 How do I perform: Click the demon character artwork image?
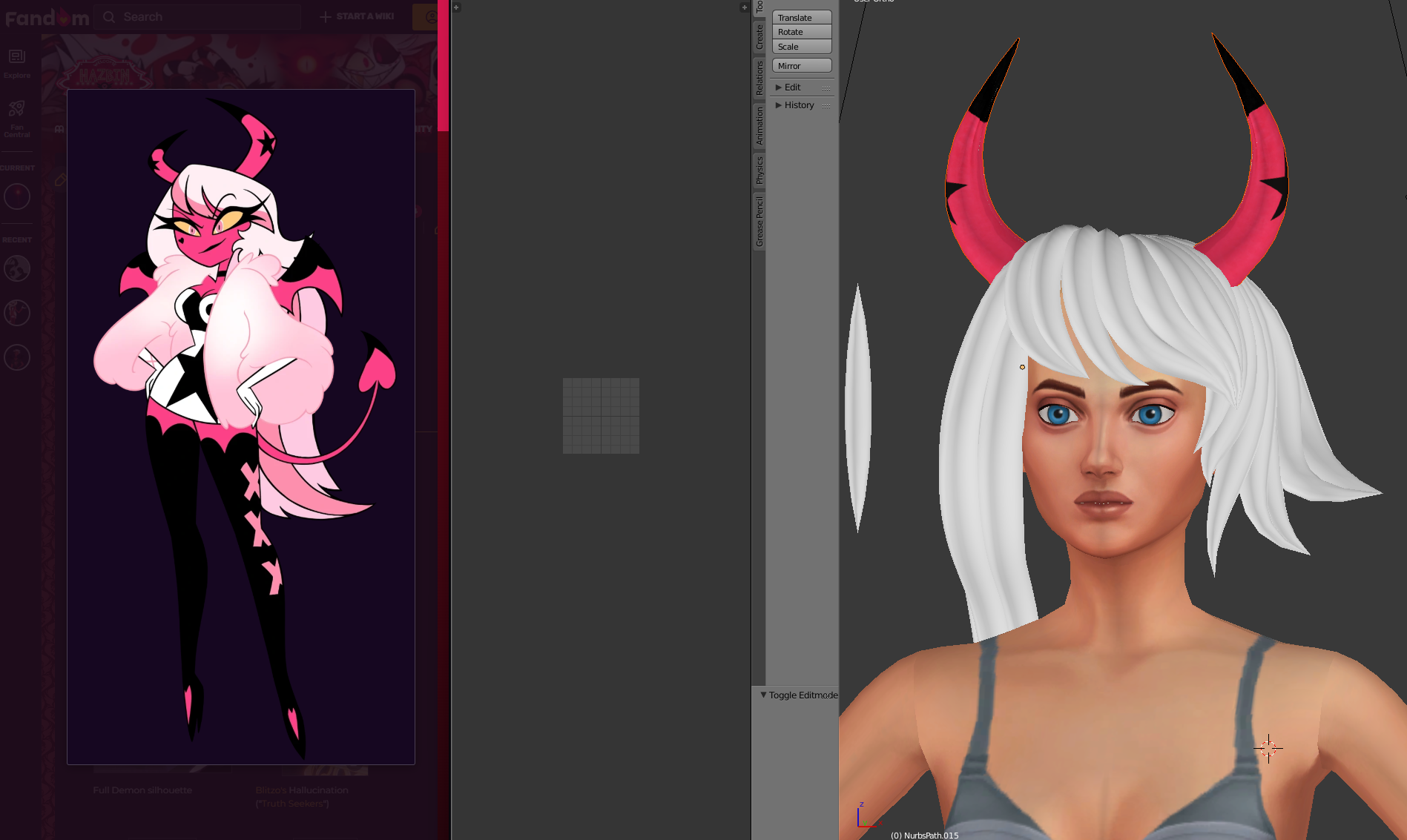pos(241,427)
